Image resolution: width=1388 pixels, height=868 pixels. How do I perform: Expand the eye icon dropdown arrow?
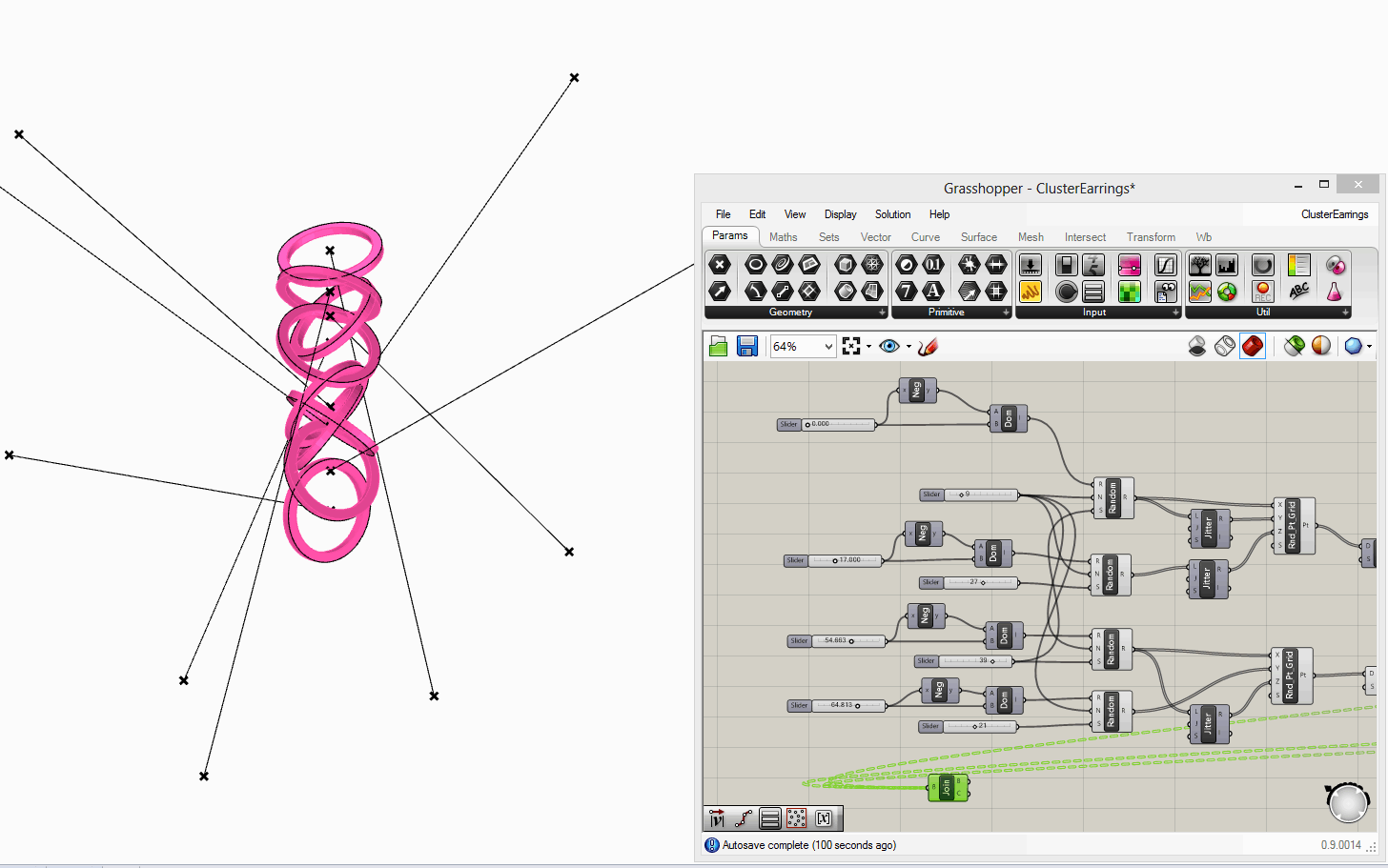point(908,347)
